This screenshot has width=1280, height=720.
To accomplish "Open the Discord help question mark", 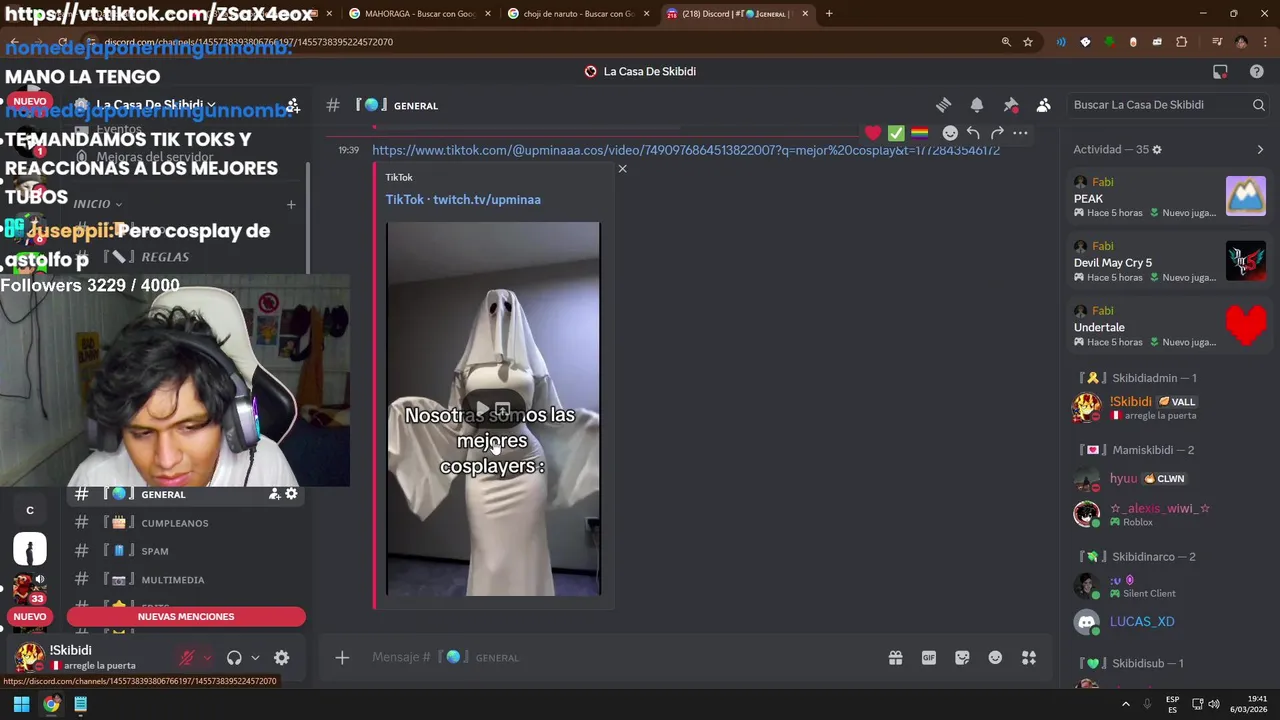I will click(1257, 71).
